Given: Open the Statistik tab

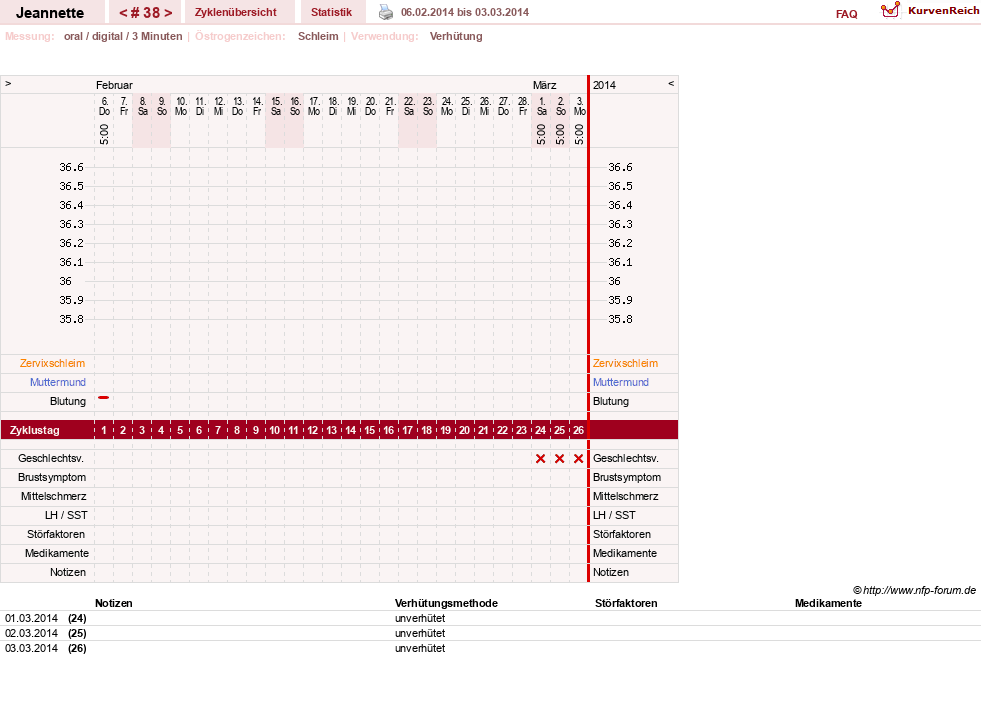Looking at the screenshot, I should point(332,12).
